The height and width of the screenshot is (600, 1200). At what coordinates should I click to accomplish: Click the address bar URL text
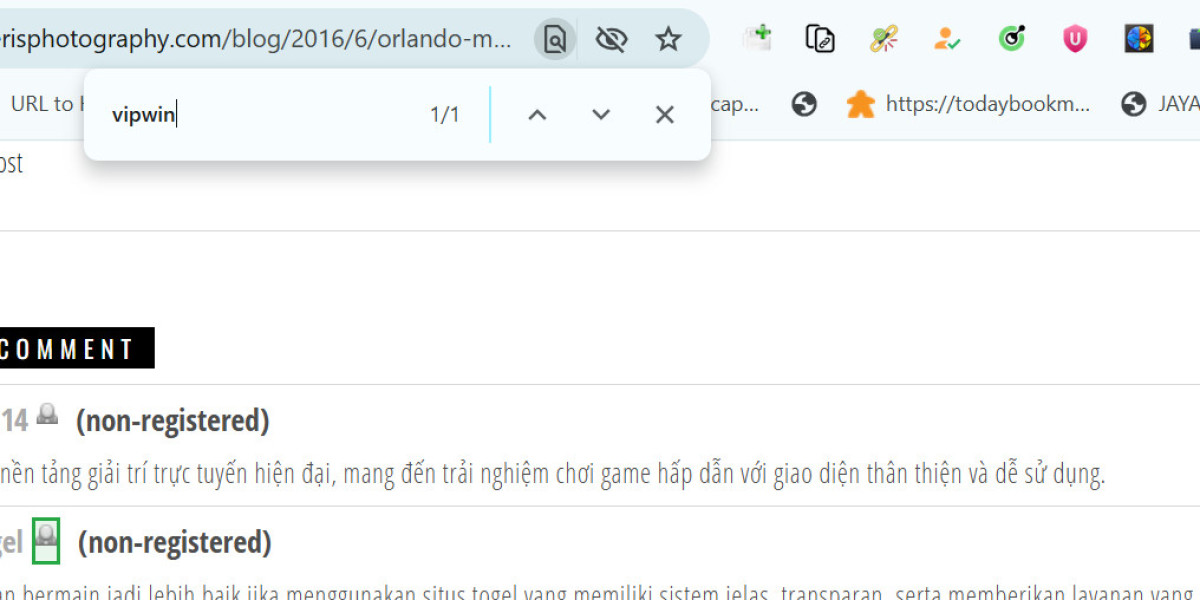(x=256, y=40)
